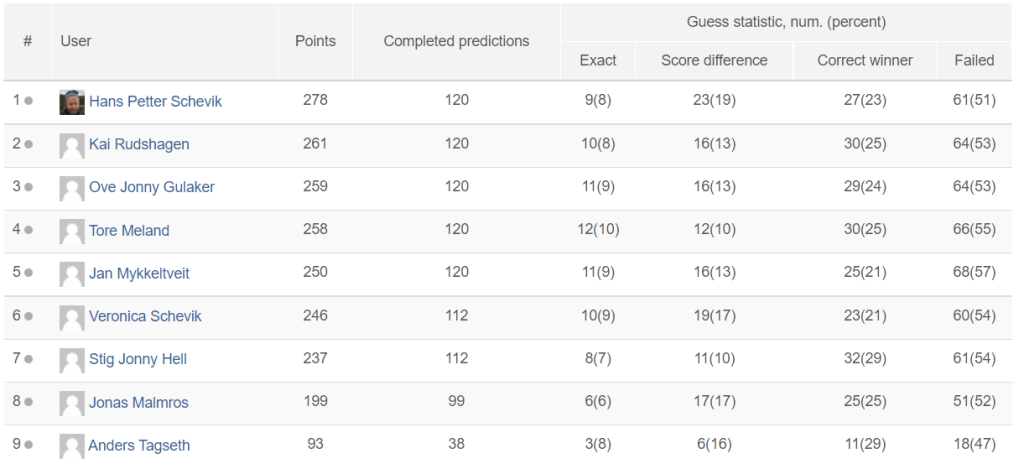Click the Completed predictions column header
This screenshot has width=1024, height=469.
coord(456,41)
